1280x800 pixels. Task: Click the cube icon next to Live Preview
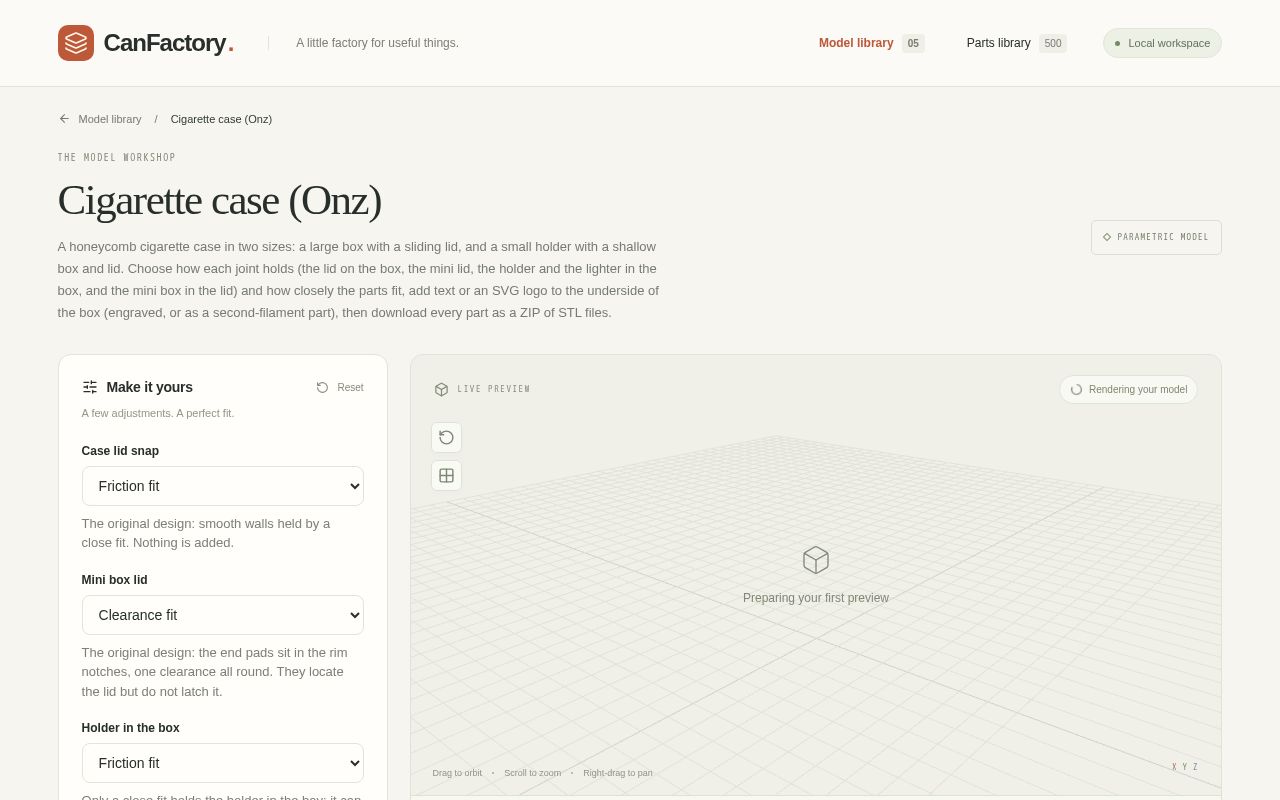tap(441, 389)
